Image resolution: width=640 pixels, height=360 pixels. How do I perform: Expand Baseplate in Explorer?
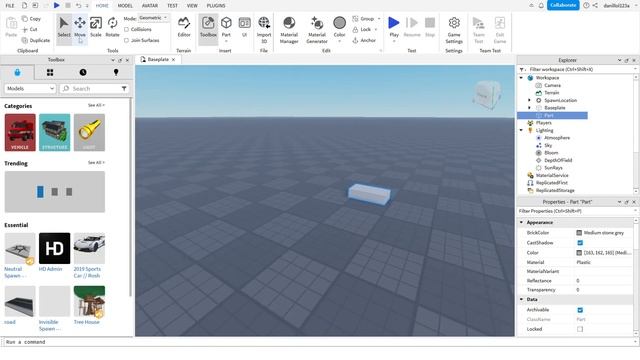[529, 108]
